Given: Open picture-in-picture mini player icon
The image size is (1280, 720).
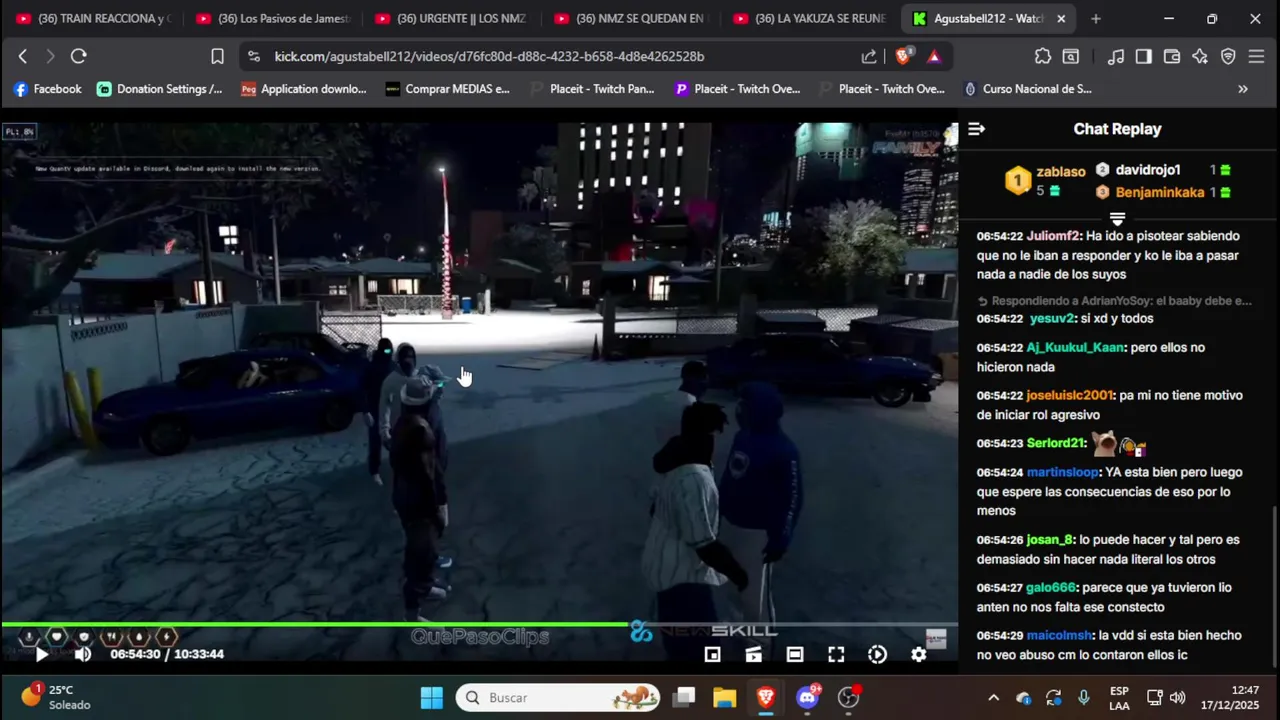Looking at the screenshot, I should tap(712, 655).
